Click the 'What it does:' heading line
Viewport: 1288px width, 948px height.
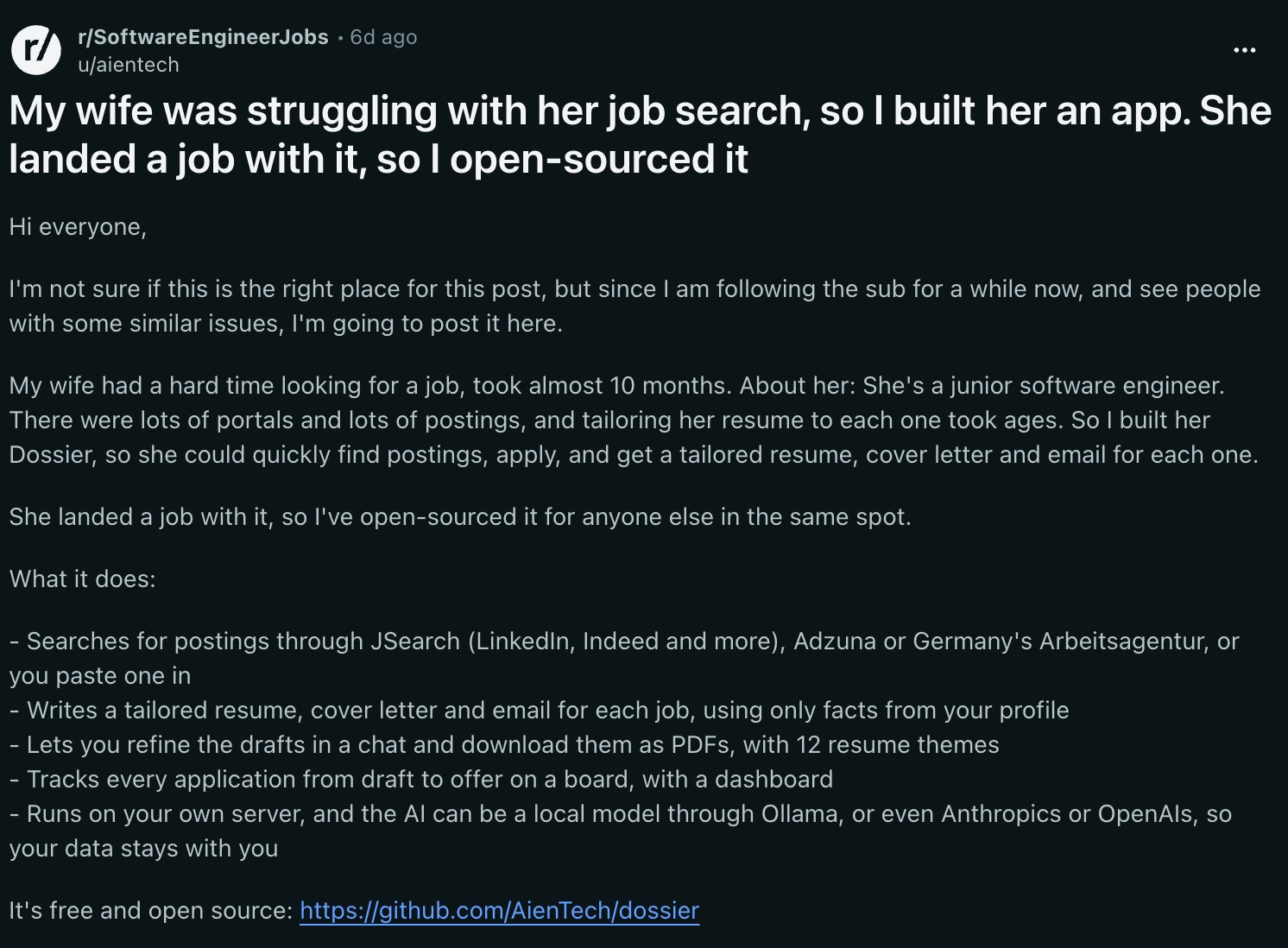82,578
